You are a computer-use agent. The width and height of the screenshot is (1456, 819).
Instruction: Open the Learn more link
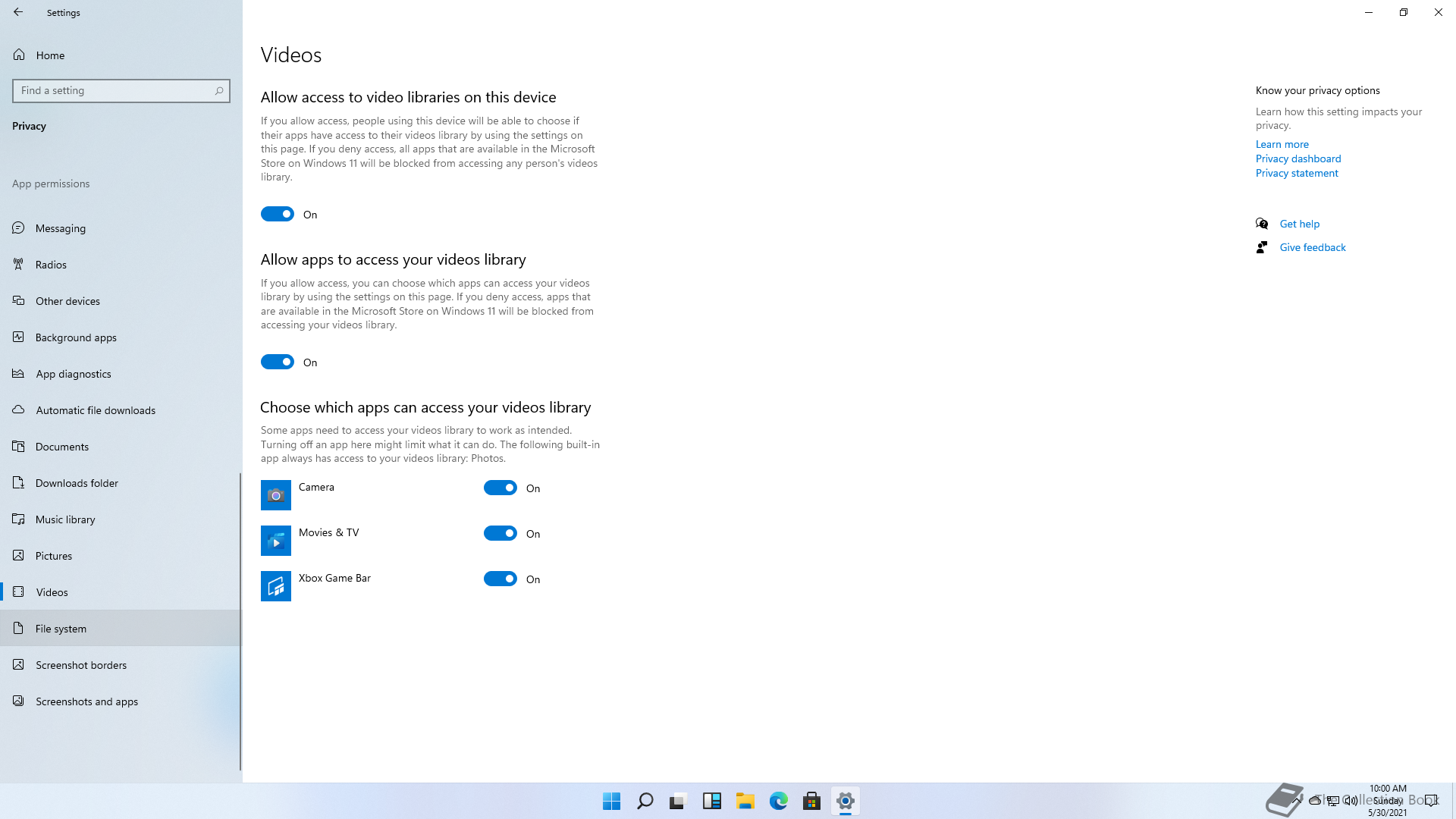[x=1282, y=144]
